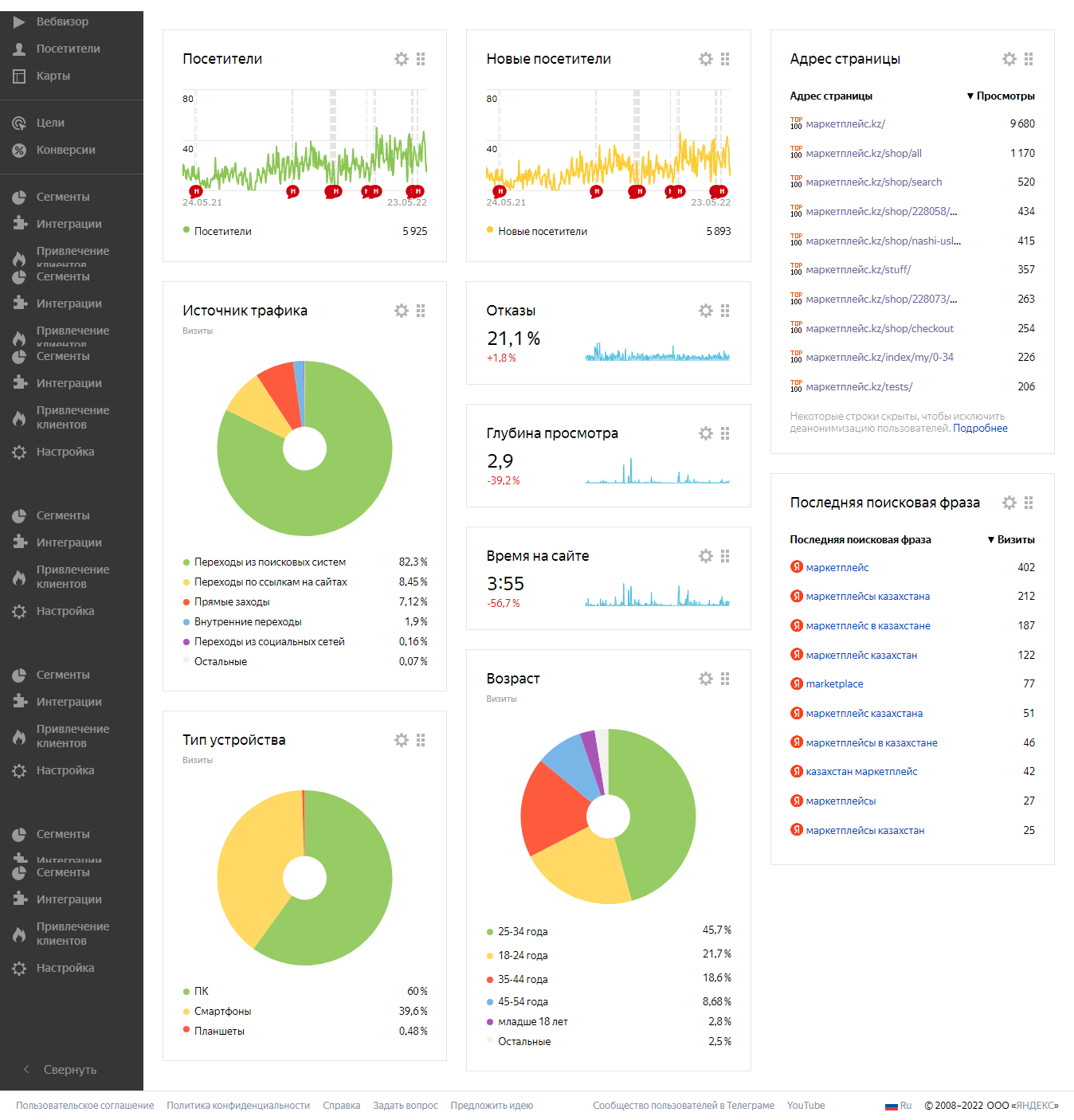Click gear icon on Время на сайте widget
Image resolution: width=1074 pixels, height=1120 pixels.
(706, 556)
